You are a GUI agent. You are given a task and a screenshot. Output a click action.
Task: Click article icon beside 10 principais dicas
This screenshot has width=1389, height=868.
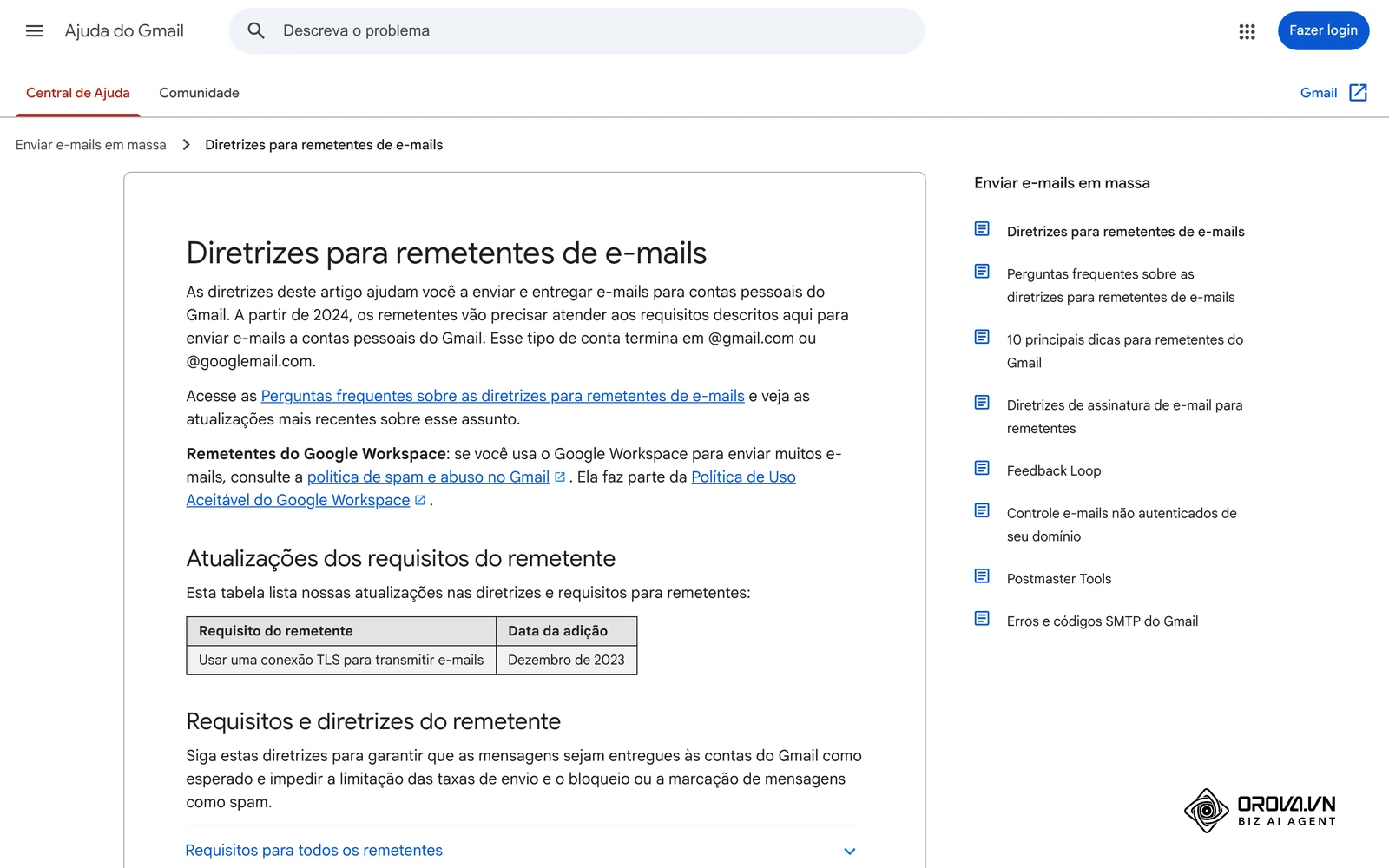pos(982,337)
